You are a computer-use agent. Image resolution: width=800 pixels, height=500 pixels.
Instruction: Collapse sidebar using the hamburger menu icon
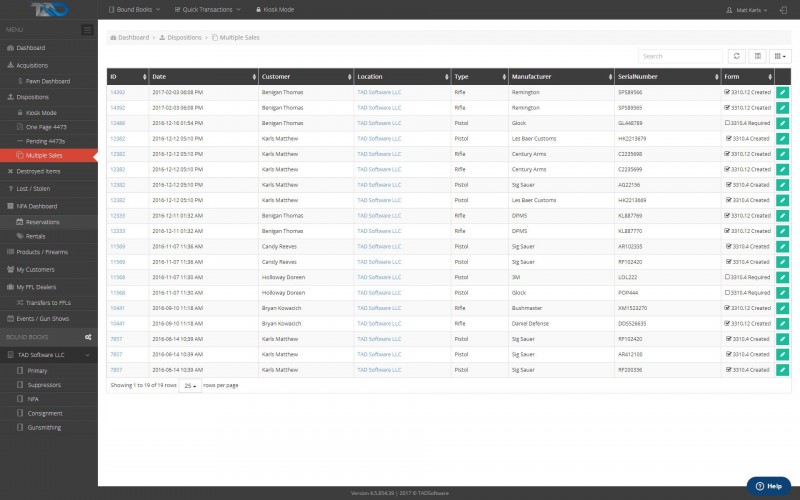[87, 30]
